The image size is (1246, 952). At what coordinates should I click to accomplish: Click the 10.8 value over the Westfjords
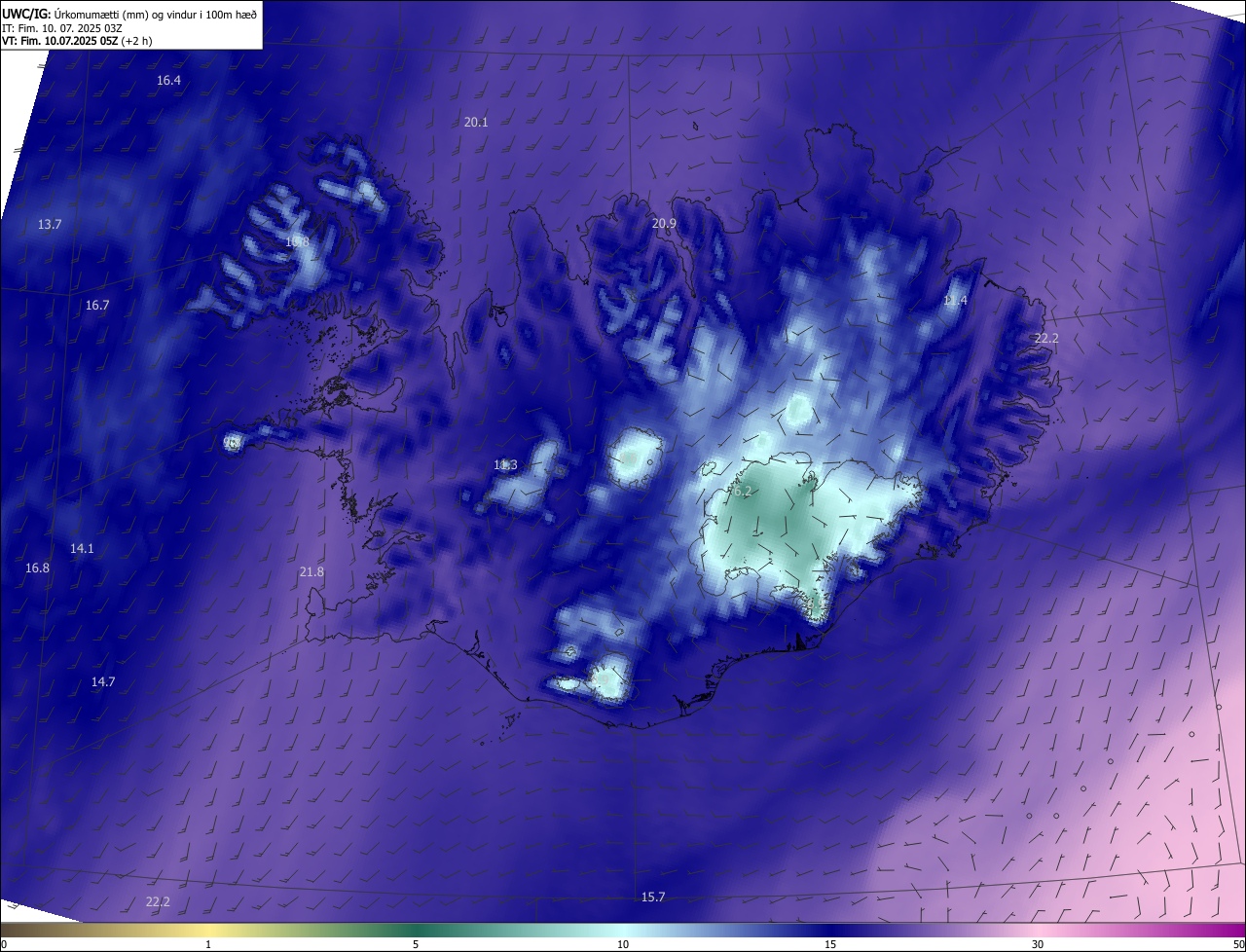click(x=297, y=241)
